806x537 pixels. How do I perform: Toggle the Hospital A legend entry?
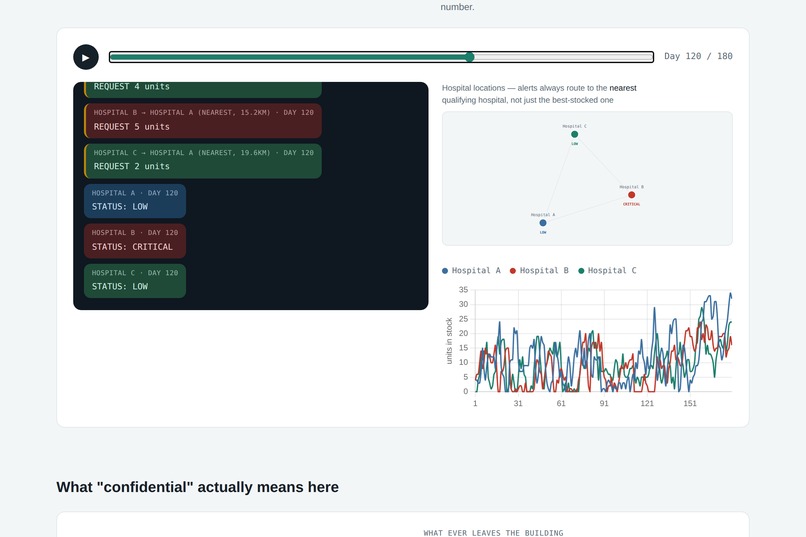471,271
